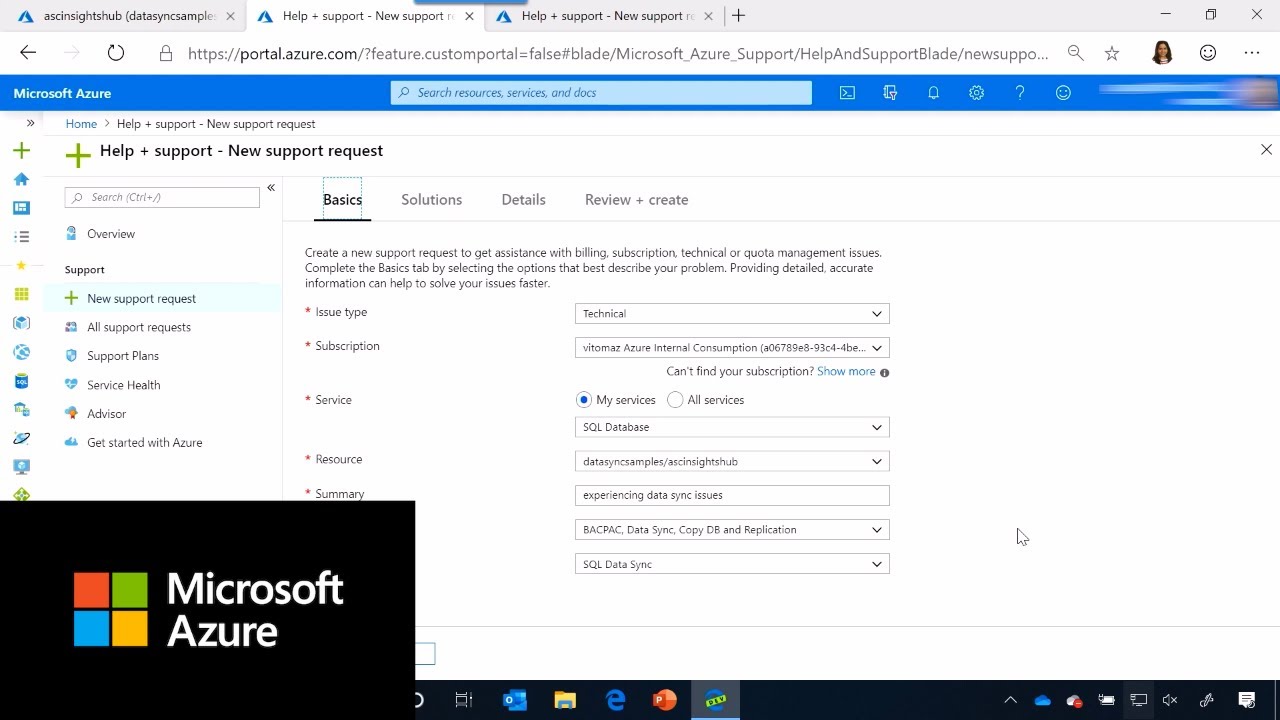Open the Help question mark icon

tap(1019, 93)
